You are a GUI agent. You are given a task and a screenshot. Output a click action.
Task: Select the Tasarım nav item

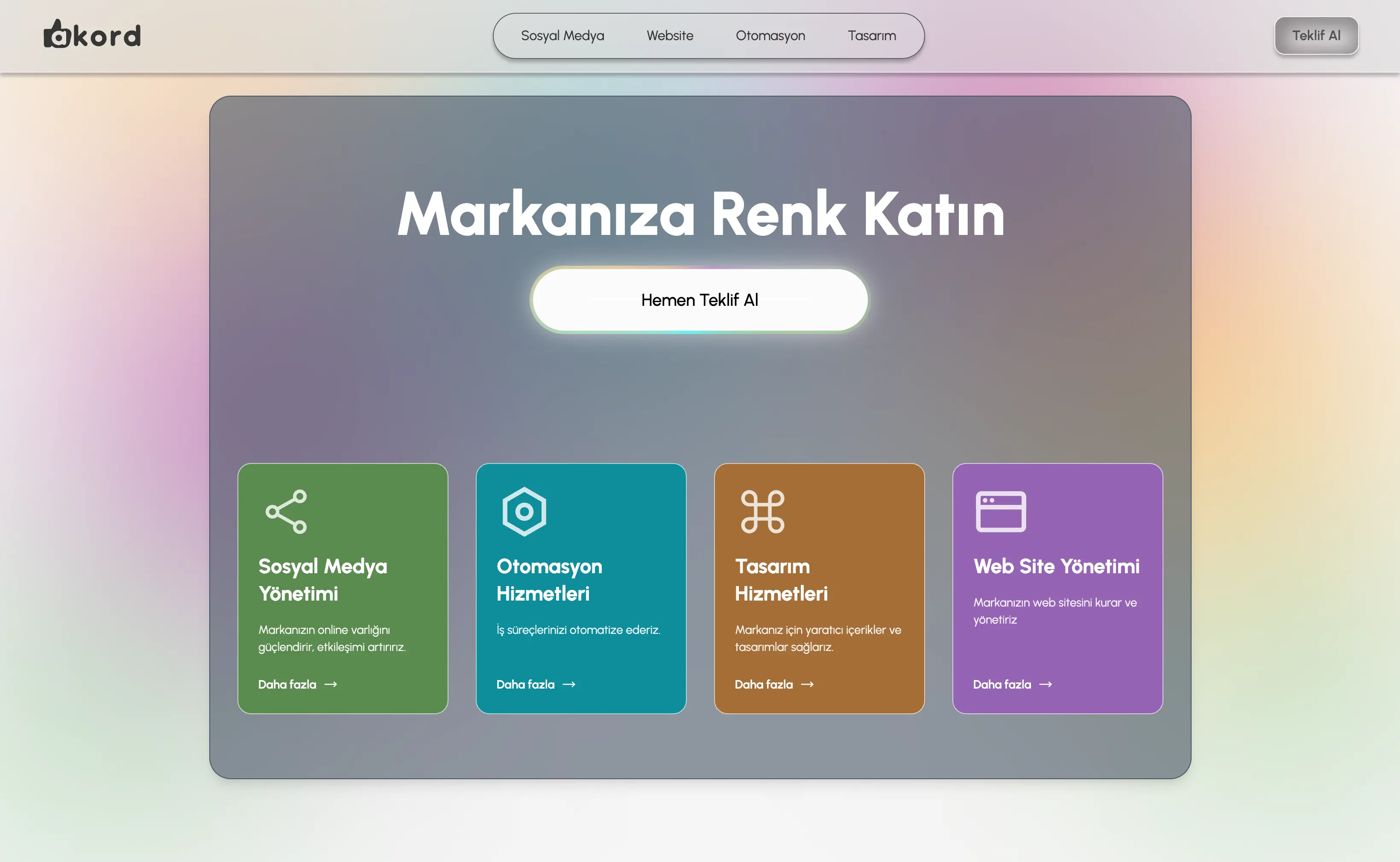click(872, 35)
